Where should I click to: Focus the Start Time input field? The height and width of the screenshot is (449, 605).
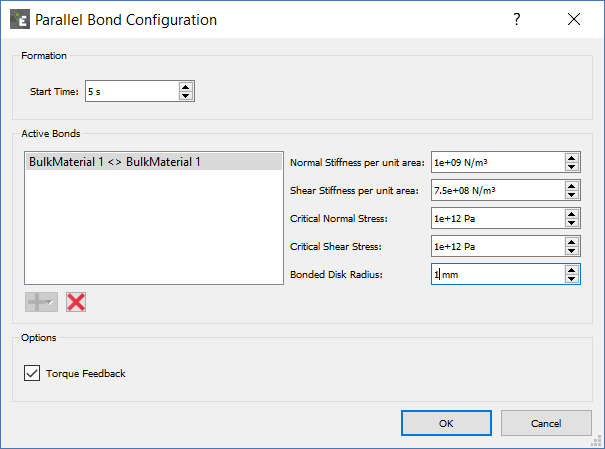(x=130, y=91)
